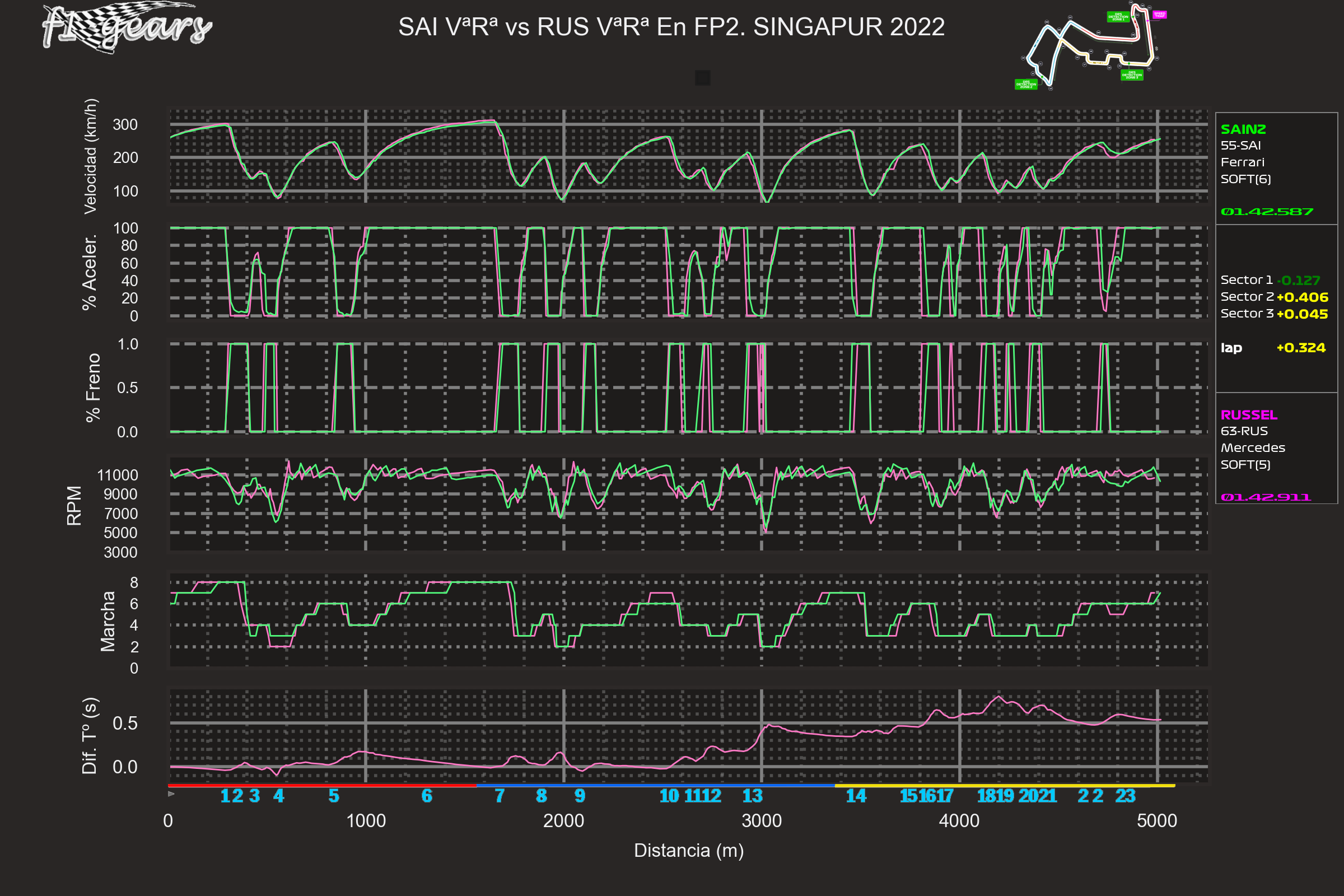Click the chart title SAI vs RUS
Viewport: 1344px width, 896px height.
click(x=671, y=27)
